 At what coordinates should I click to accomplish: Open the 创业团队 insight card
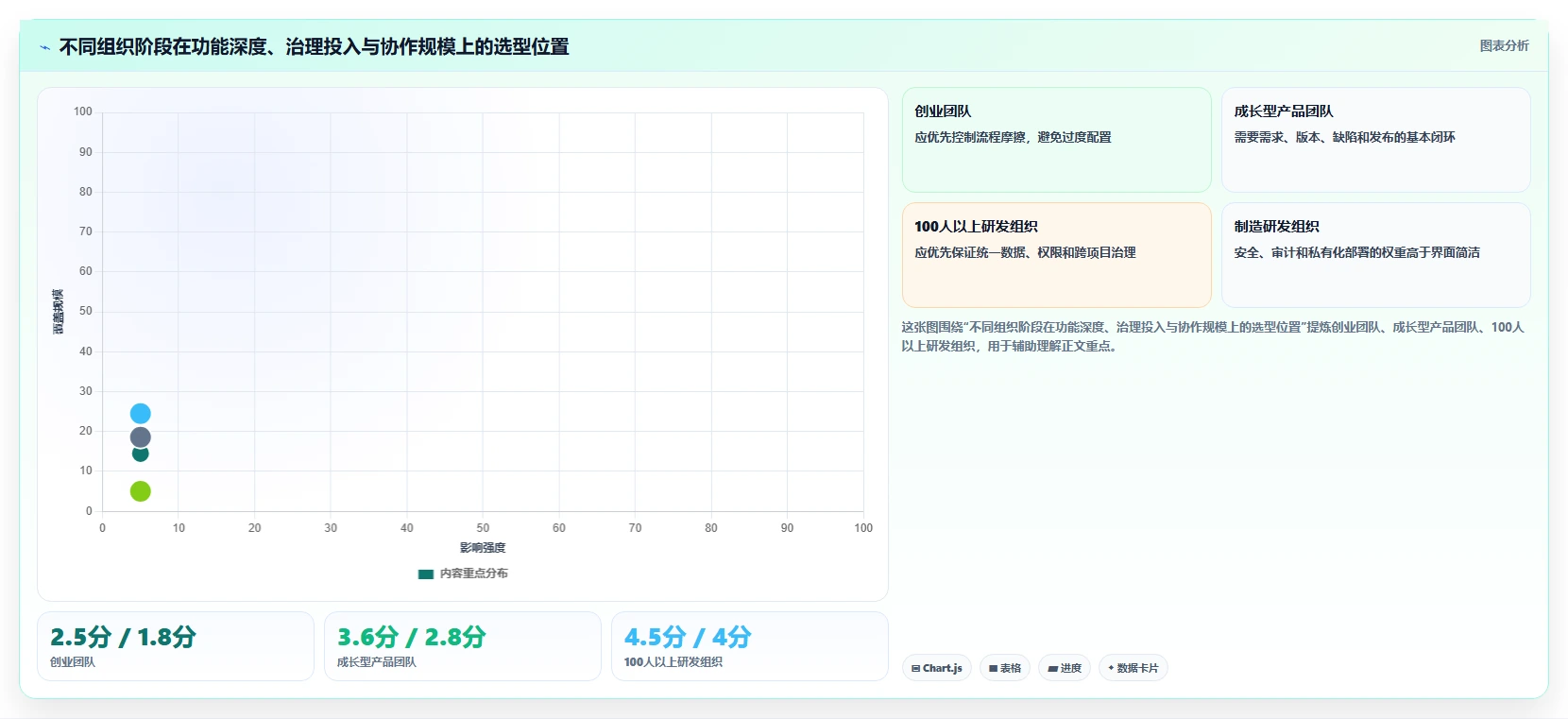1057,140
